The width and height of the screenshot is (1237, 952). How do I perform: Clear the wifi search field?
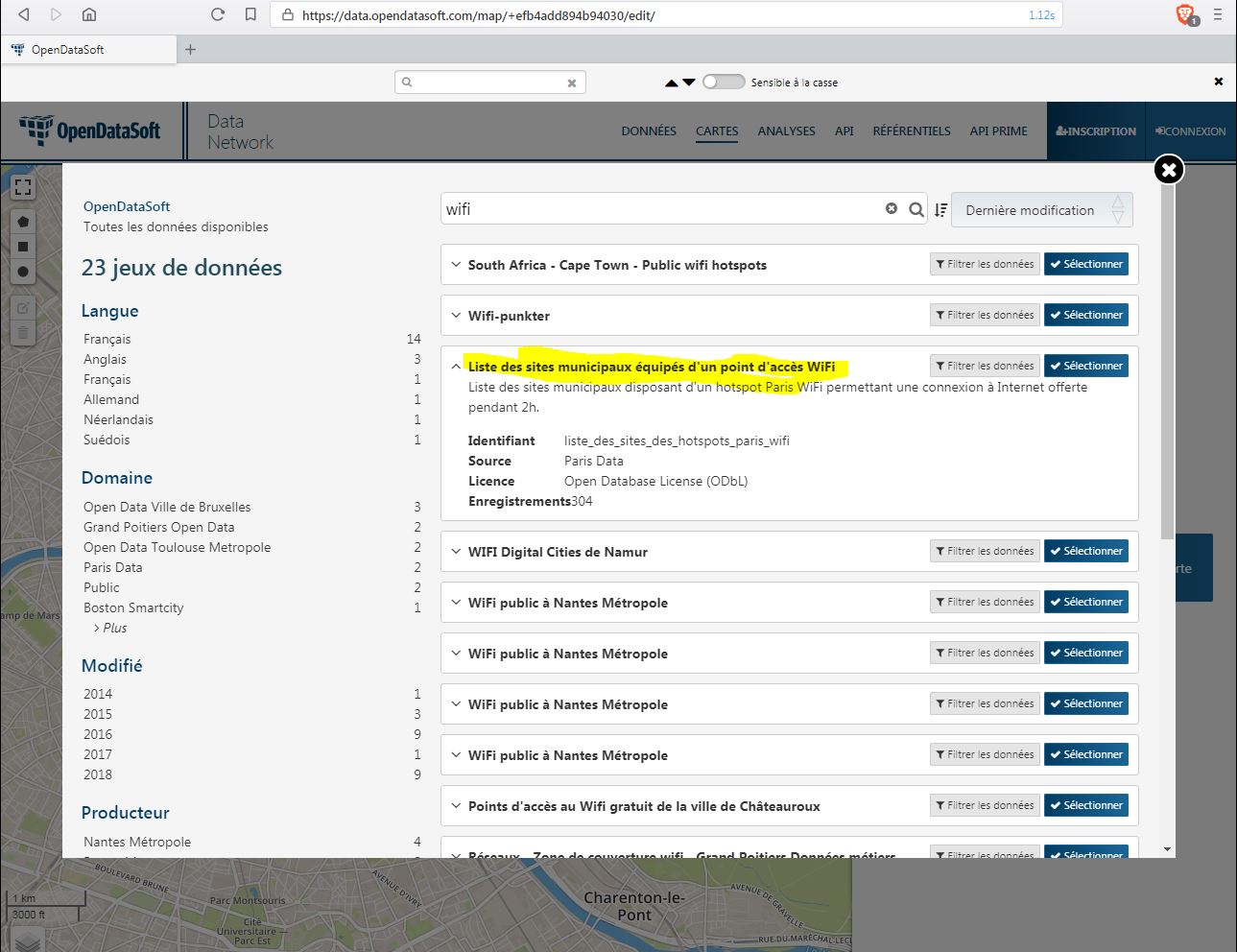(x=892, y=208)
